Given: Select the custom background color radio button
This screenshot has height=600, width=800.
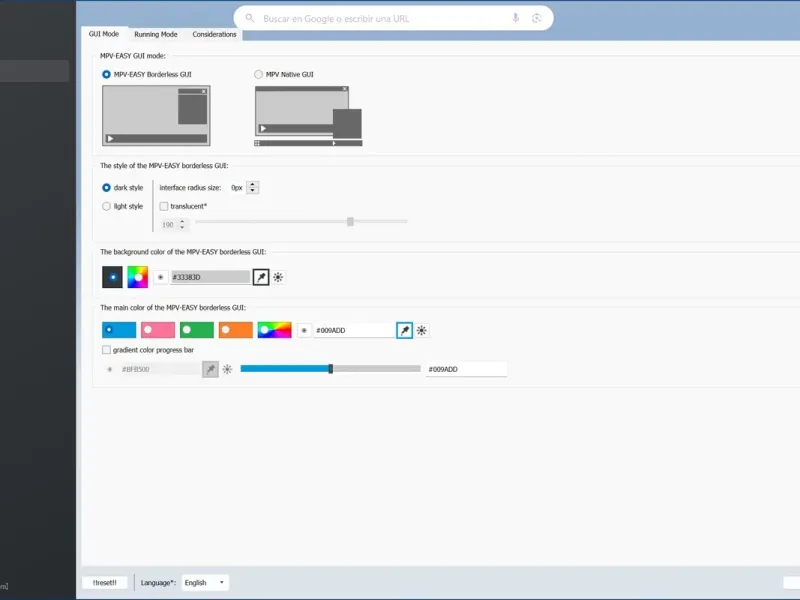Looking at the screenshot, I should click(160, 277).
